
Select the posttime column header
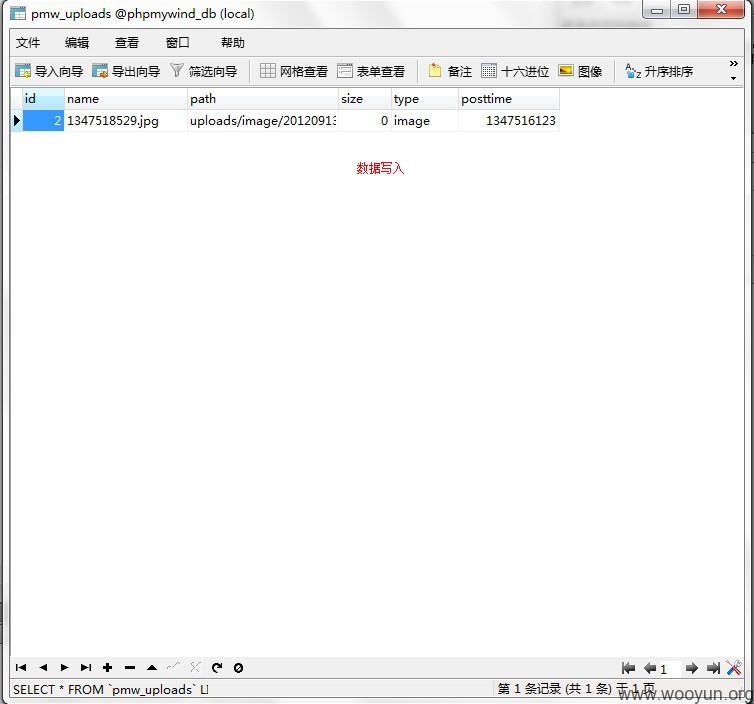point(509,99)
